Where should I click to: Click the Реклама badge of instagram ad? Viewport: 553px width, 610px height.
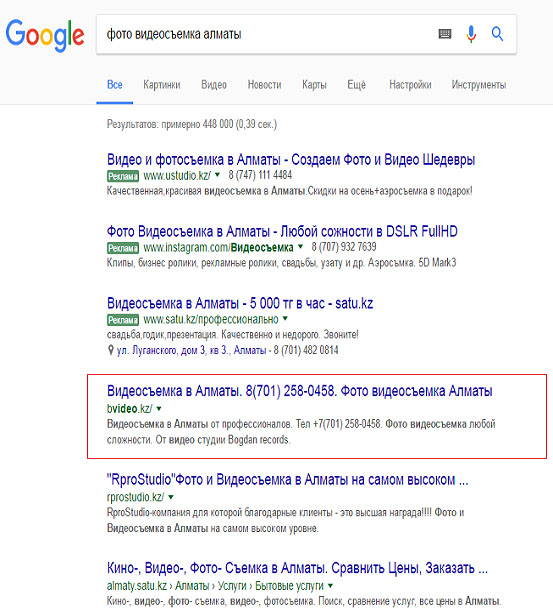click(123, 248)
